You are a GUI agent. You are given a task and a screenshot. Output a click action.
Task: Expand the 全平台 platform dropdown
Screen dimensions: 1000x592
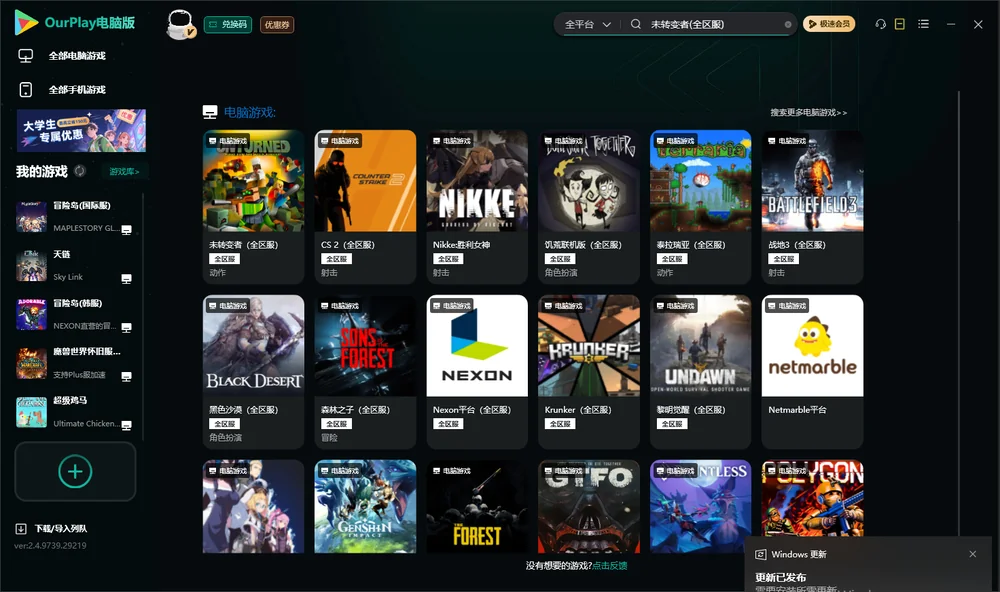tap(587, 24)
